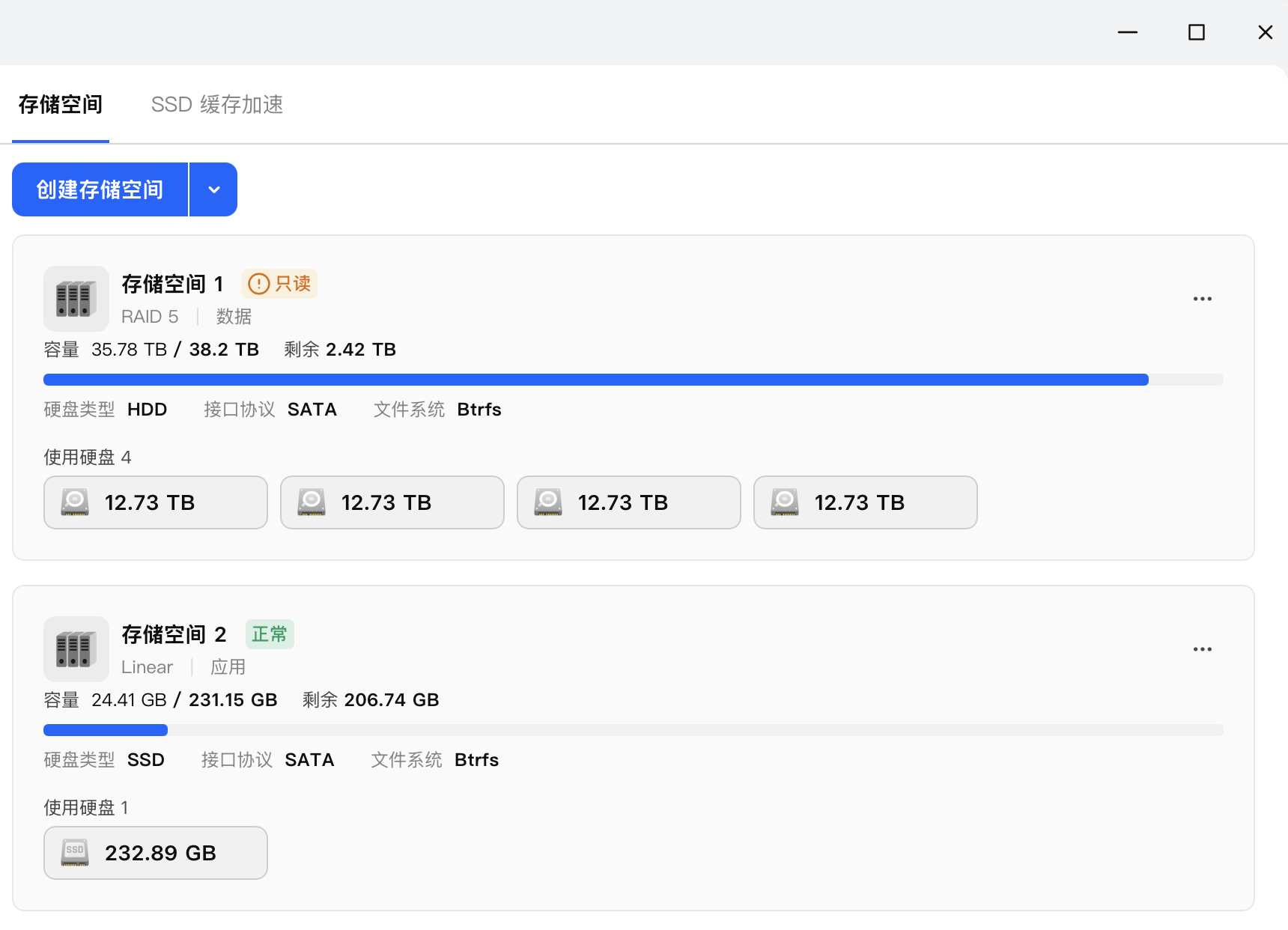
Task: Click the Storage Space 1 server icon
Action: pyautogui.click(x=76, y=299)
